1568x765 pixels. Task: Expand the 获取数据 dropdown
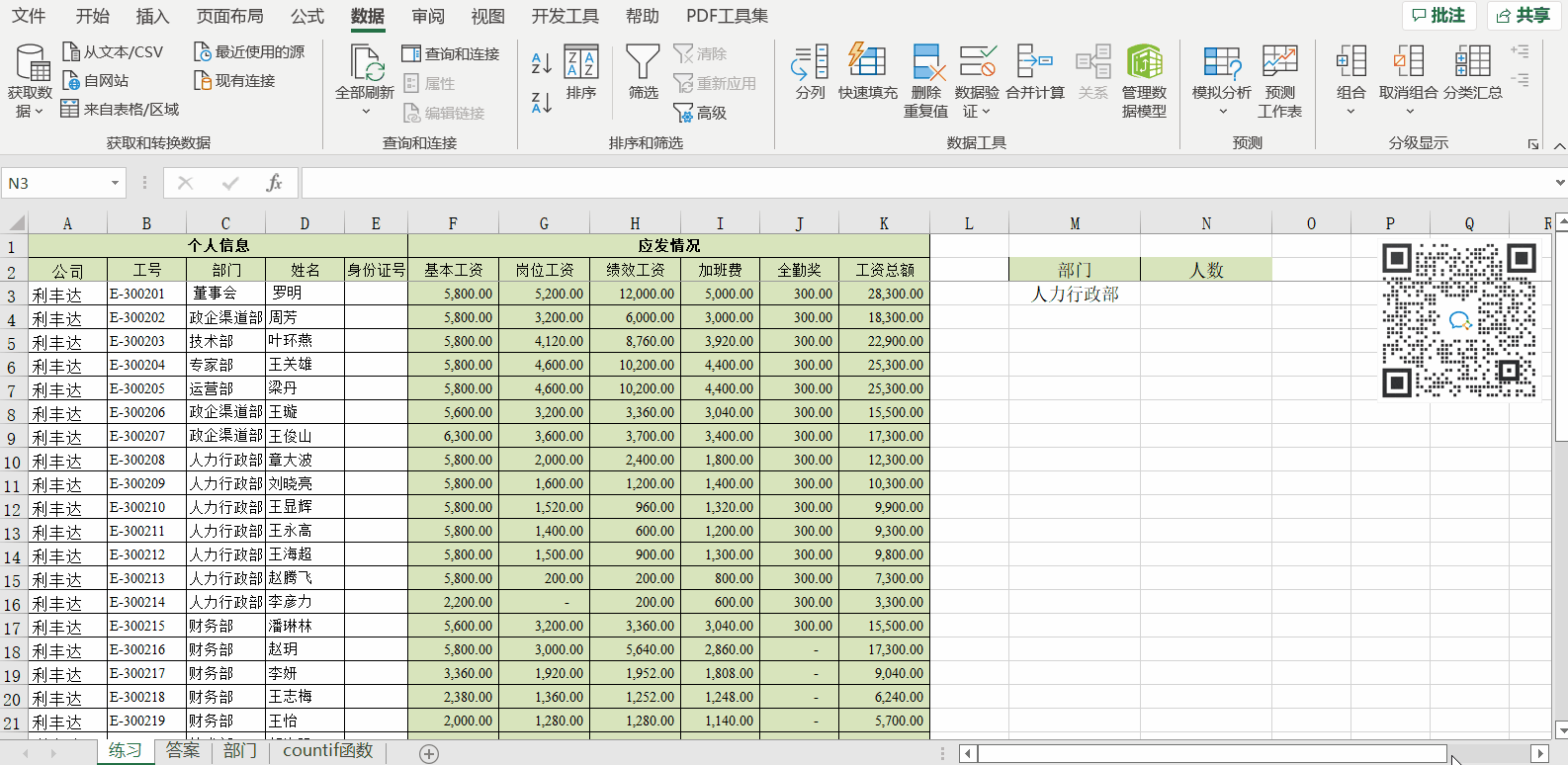point(30,111)
